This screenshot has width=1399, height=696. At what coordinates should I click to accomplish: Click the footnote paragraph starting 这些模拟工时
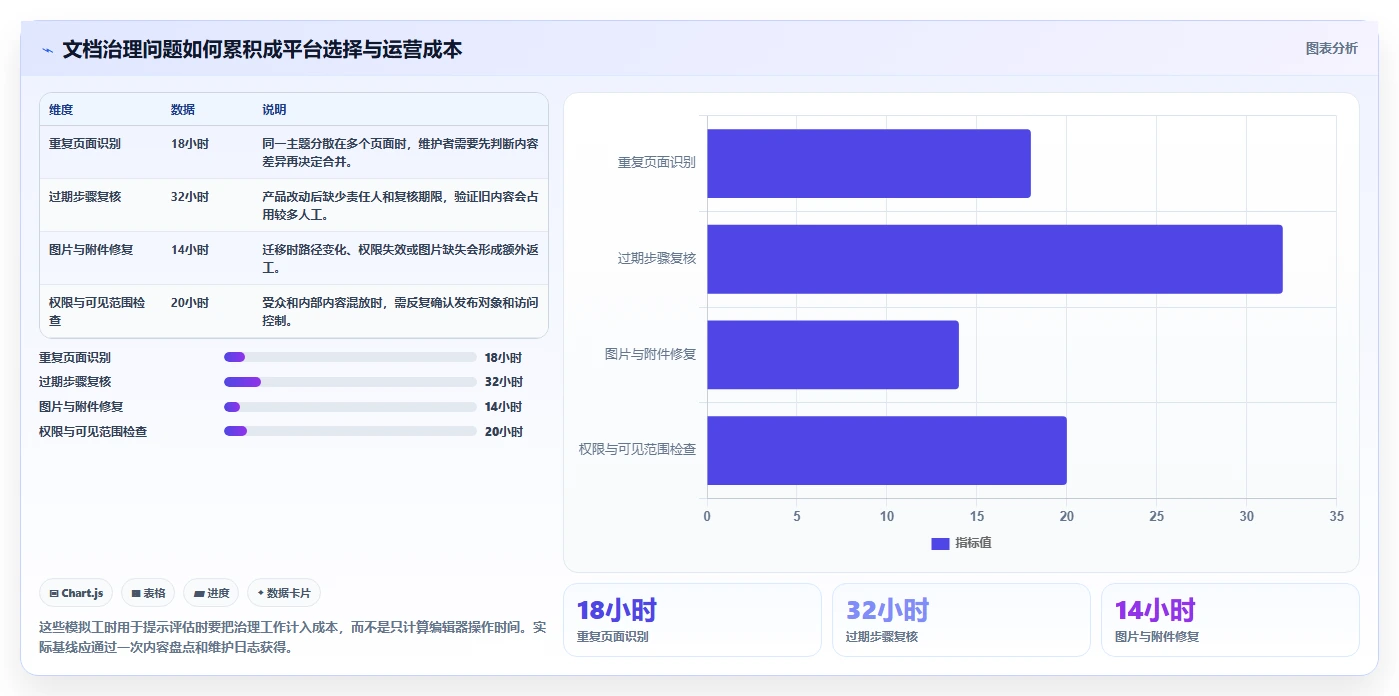click(293, 637)
